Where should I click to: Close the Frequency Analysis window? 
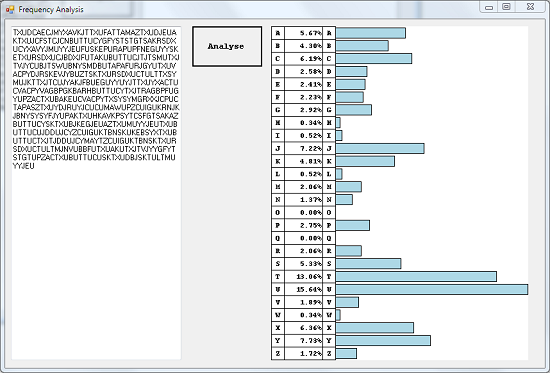pos(530,7)
